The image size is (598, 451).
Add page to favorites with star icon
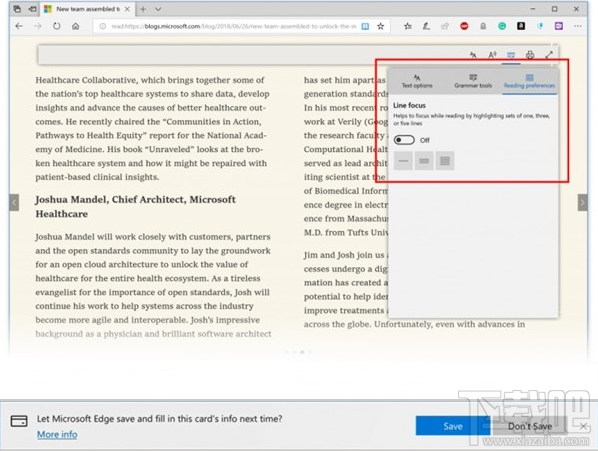click(381, 26)
